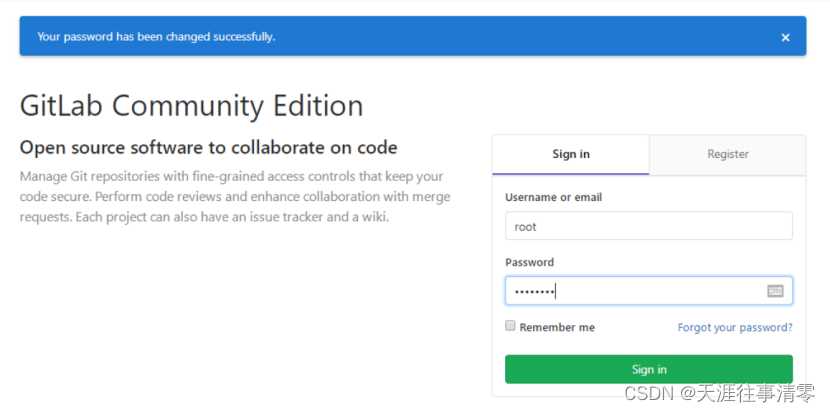Image resolution: width=830 pixels, height=412 pixels.
Task: Dismiss the password changed notification
Action: 786,38
